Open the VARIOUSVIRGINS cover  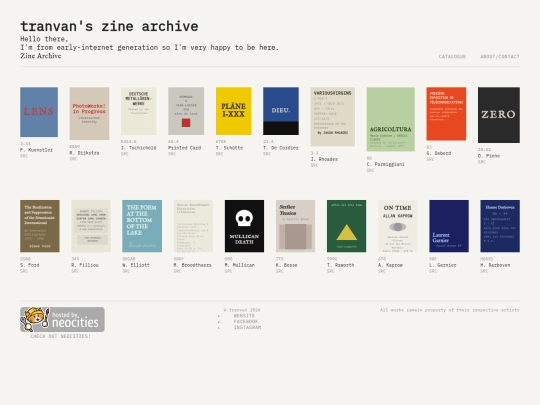click(x=332, y=116)
